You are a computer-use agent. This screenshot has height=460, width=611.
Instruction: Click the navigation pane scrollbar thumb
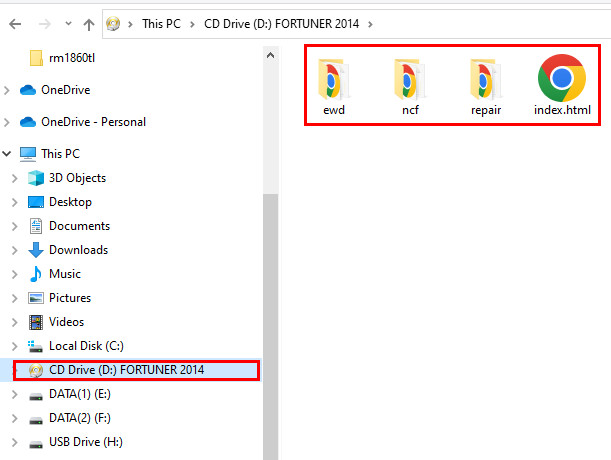point(270,327)
